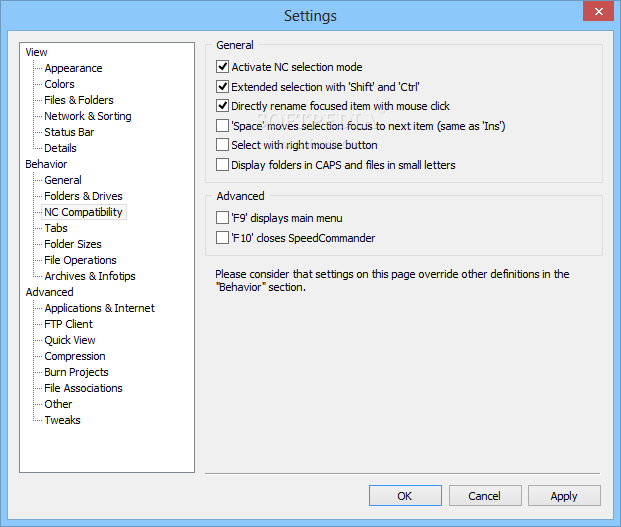Image resolution: width=621 pixels, height=527 pixels.
Task: Select the Behavior category node
Action: [x=46, y=164]
